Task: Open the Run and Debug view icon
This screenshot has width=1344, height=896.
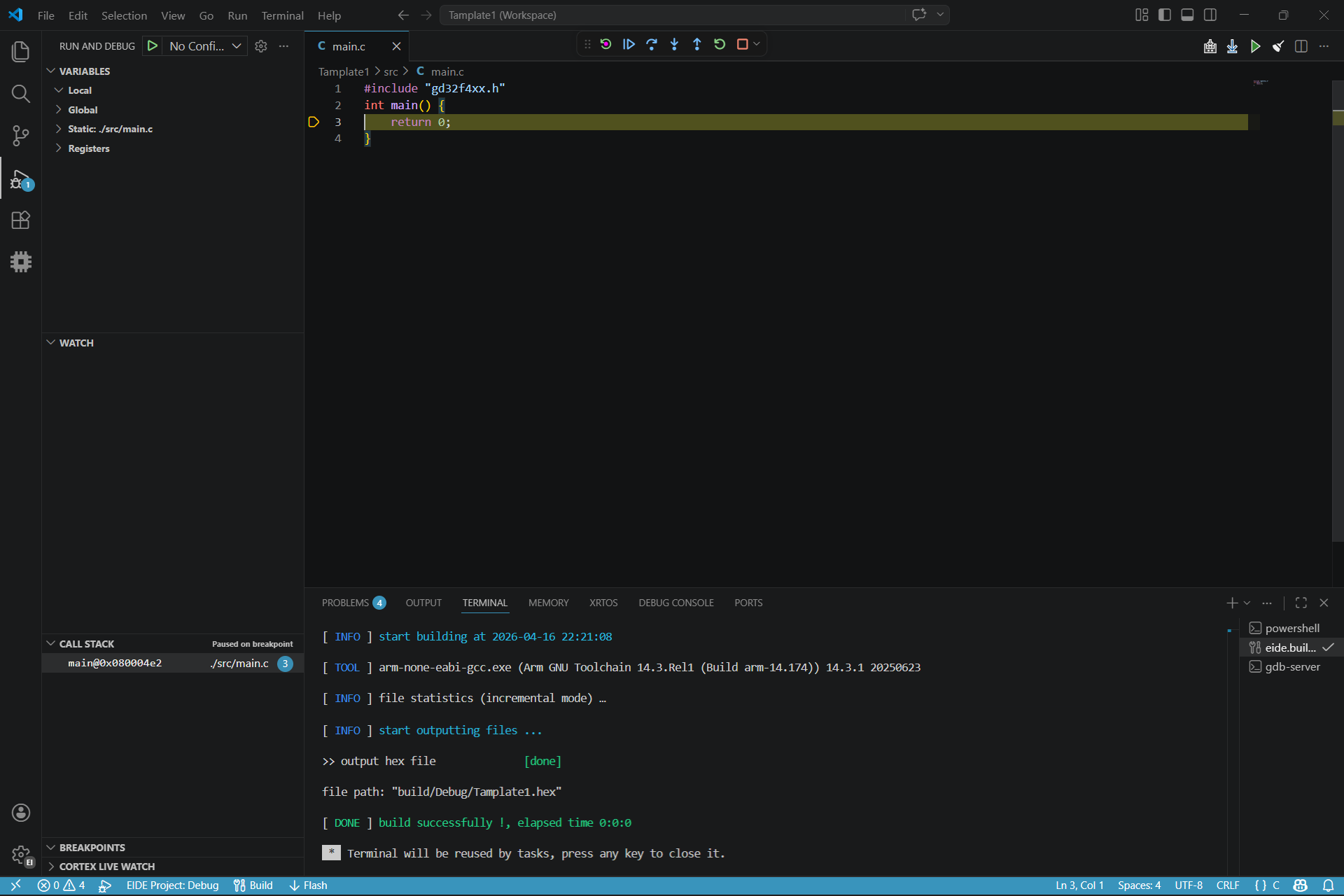Action: [21, 179]
